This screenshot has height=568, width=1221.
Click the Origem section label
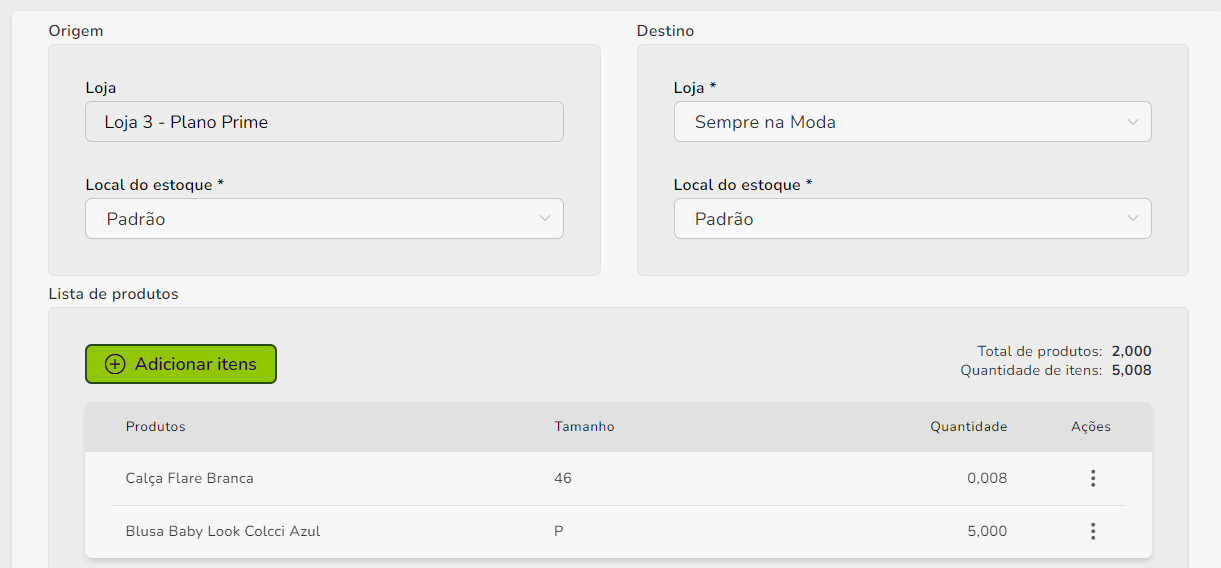click(x=76, y=31)
